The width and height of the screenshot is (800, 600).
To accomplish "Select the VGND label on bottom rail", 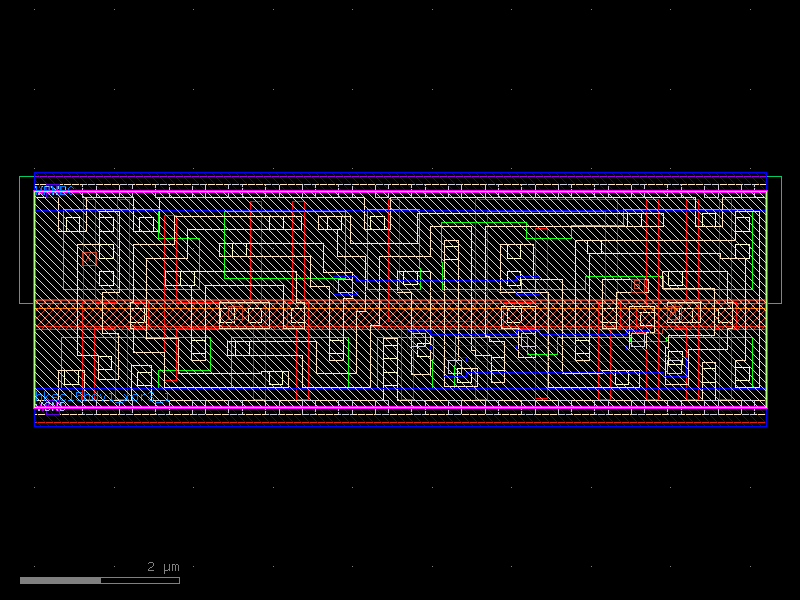I will [x=48, y=406].
